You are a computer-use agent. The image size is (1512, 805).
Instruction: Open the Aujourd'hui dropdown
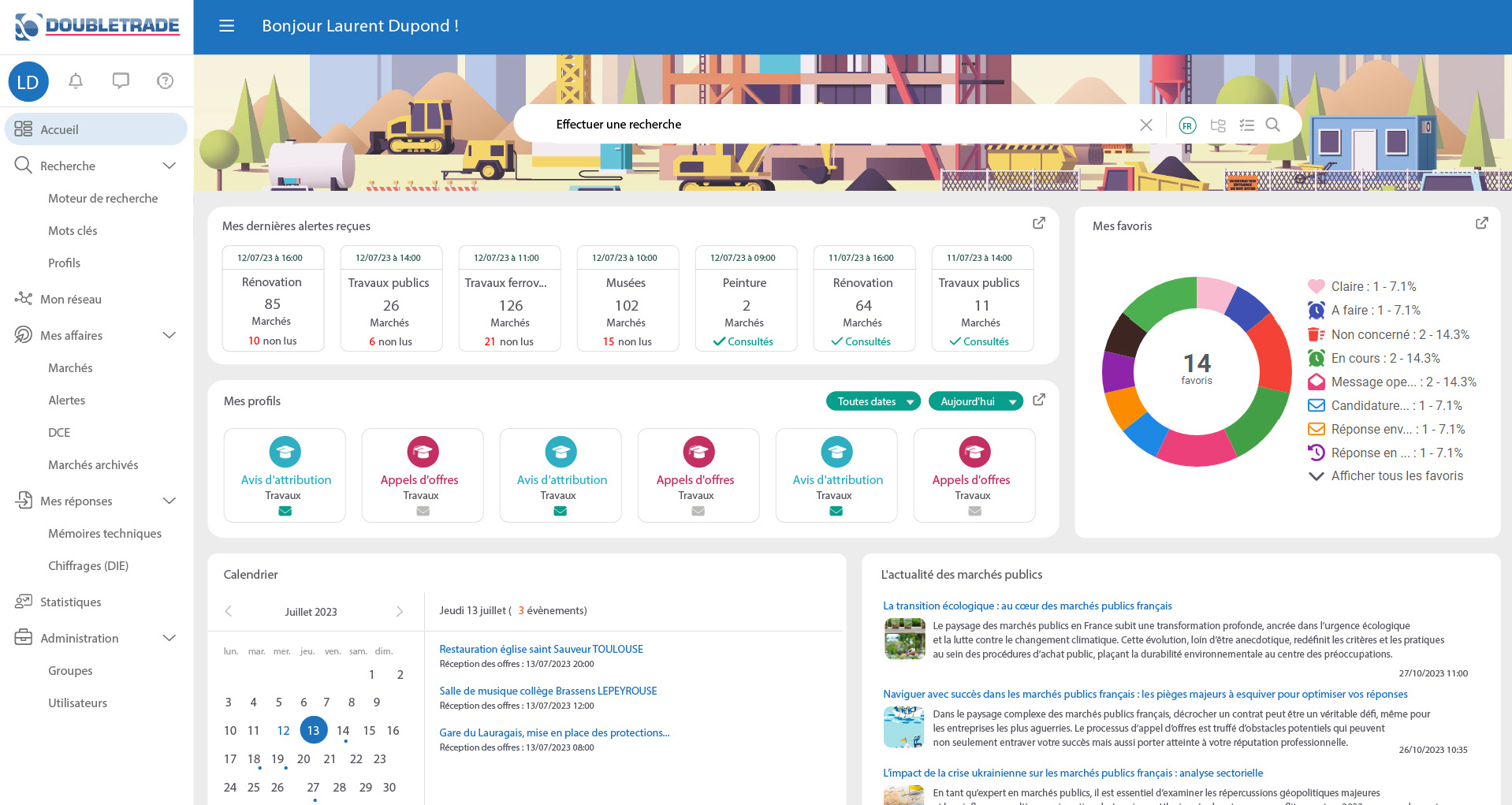pyautogui.click(x=975, y=401)
